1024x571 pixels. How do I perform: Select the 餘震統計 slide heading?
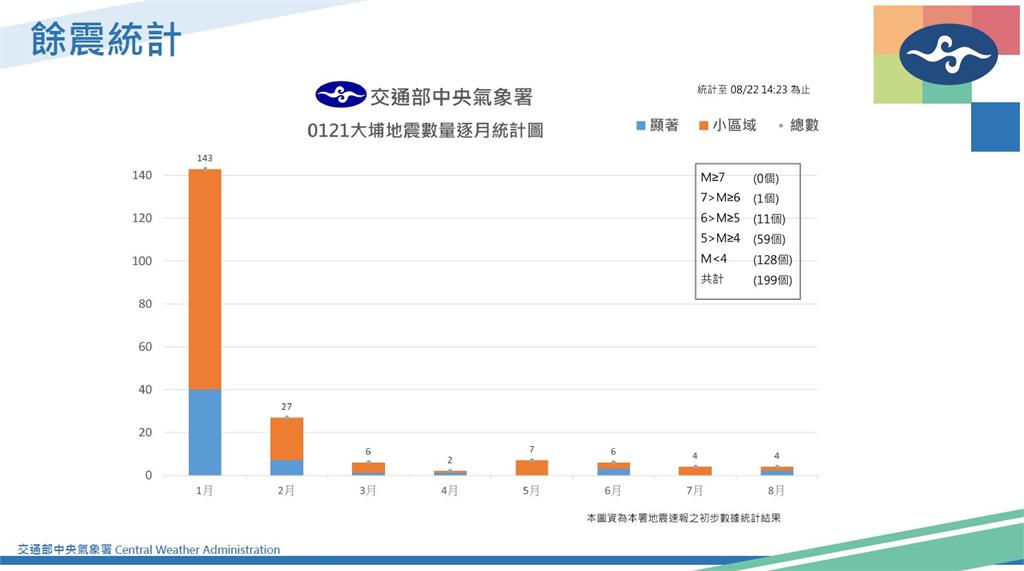click(105, 39)
